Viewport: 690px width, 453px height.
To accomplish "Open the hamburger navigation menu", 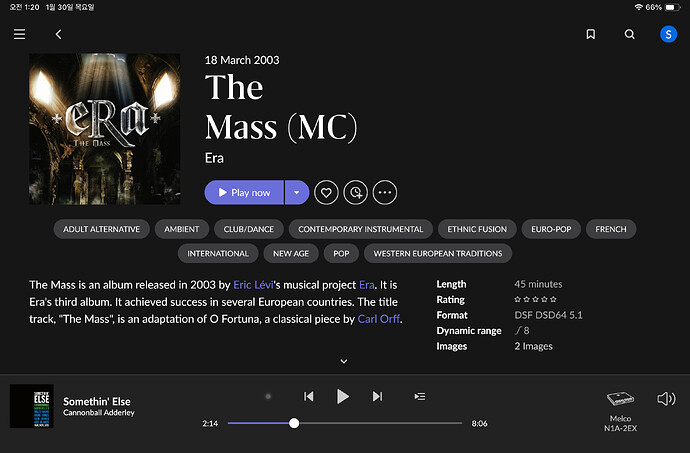I will pos(19,34).
